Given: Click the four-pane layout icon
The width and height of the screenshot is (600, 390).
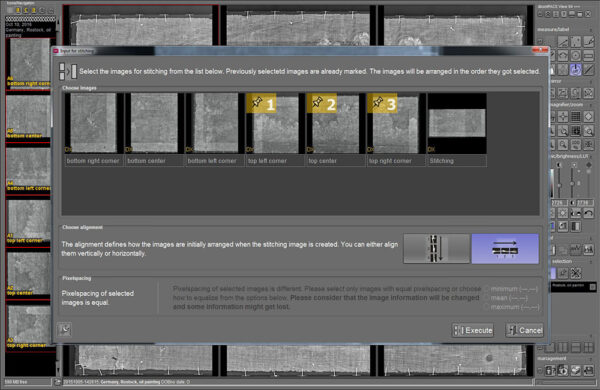Looking at the screenshot, I should click(589, 348).
